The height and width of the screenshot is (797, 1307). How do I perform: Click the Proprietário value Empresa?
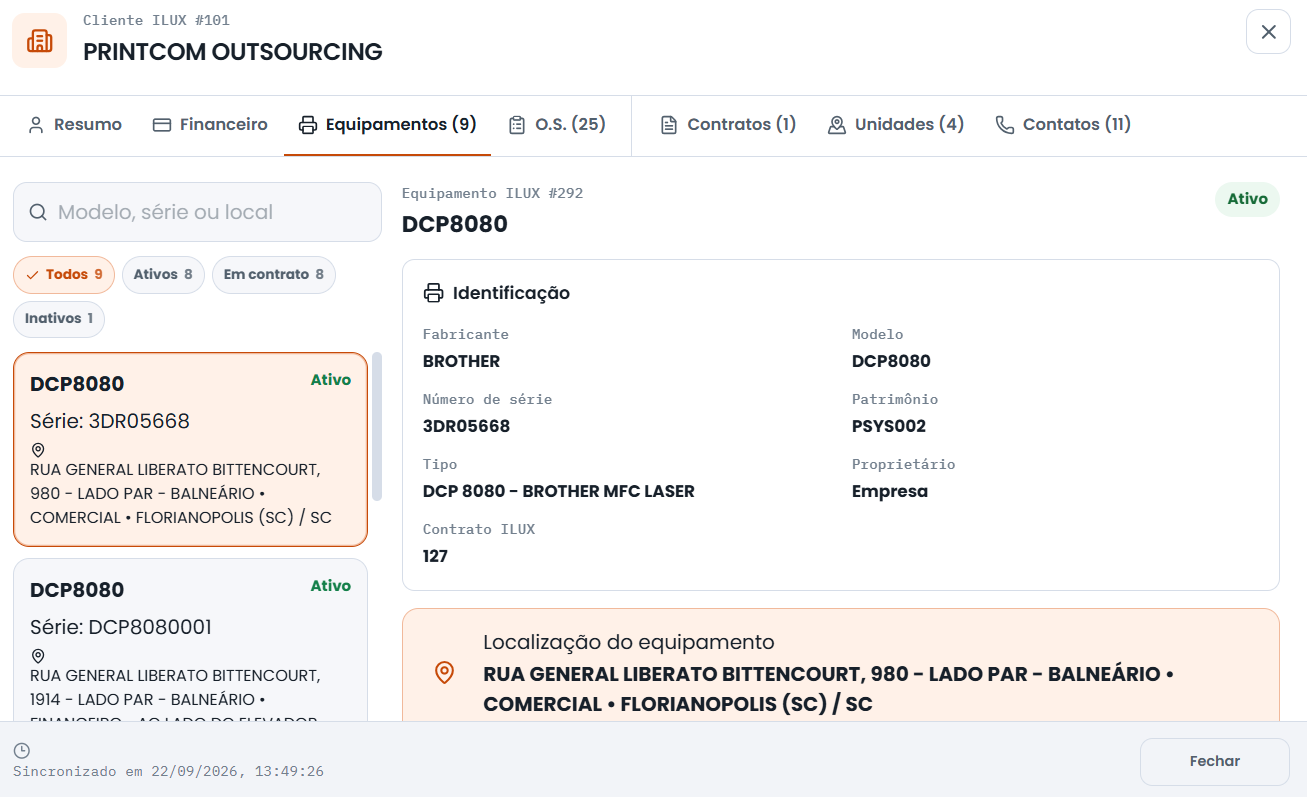coord(890,491)
